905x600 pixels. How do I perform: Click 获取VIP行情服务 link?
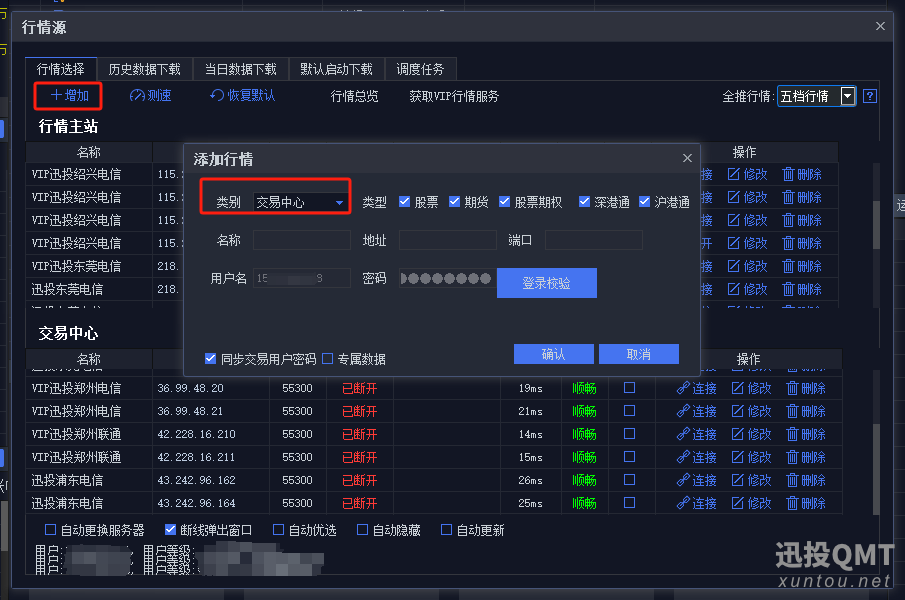[x=453, y=96]
